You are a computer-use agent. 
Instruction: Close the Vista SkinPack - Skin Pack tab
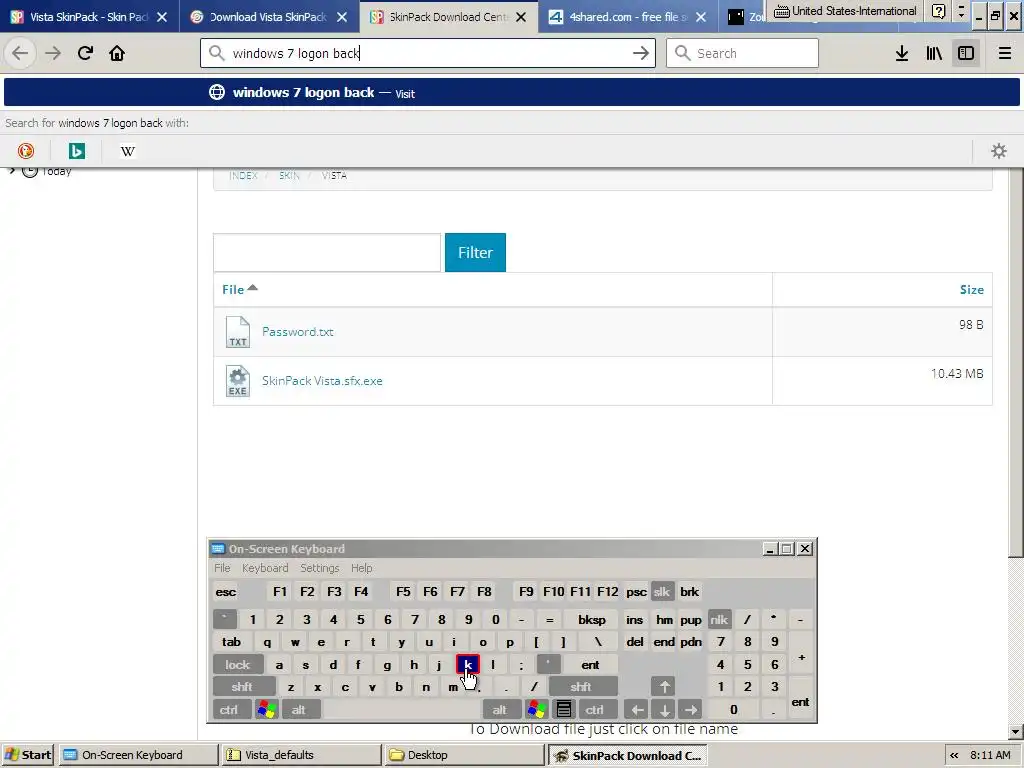(x=162, y=17)
